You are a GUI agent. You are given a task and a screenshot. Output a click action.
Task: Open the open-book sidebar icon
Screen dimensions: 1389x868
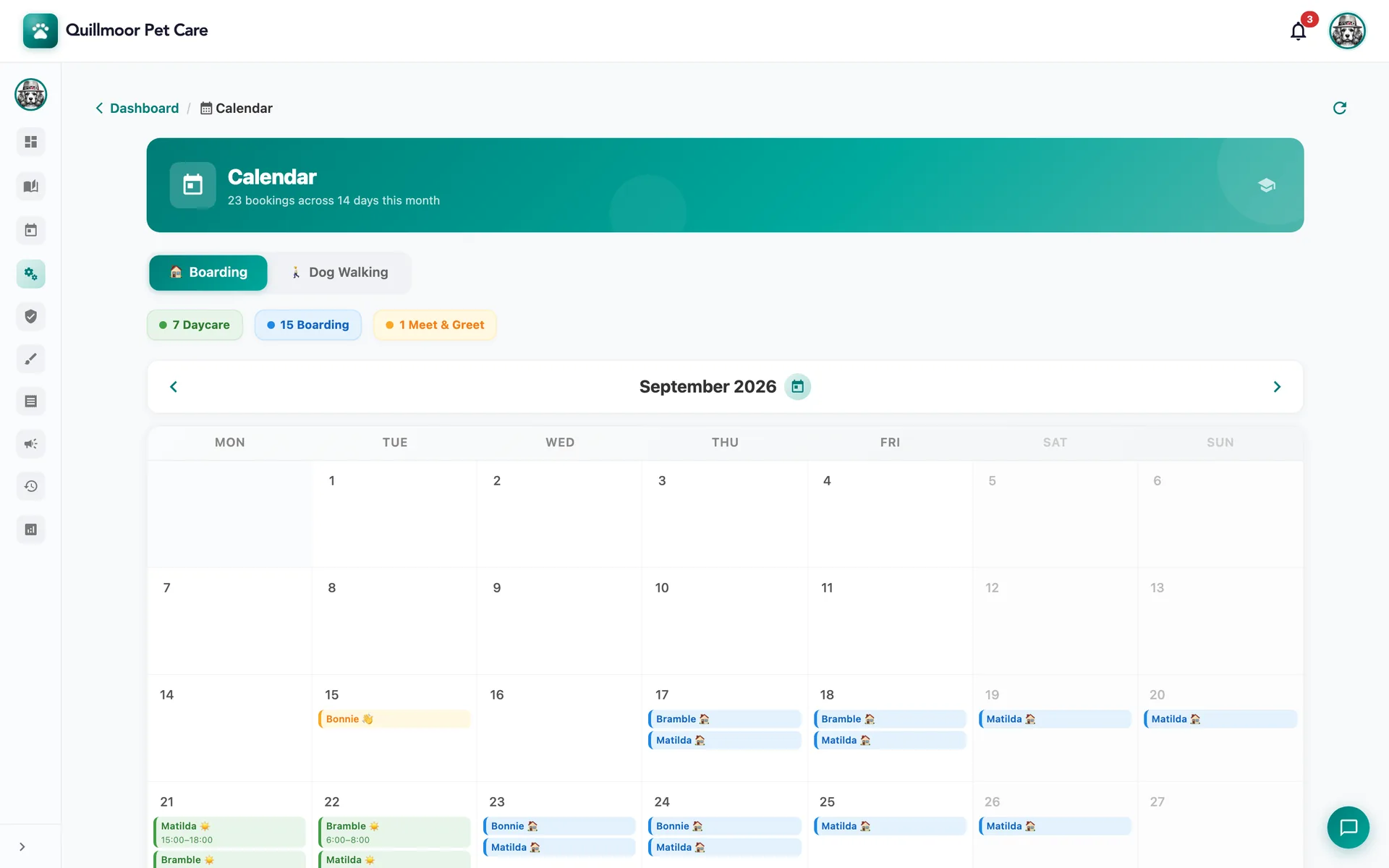point(31,187)
